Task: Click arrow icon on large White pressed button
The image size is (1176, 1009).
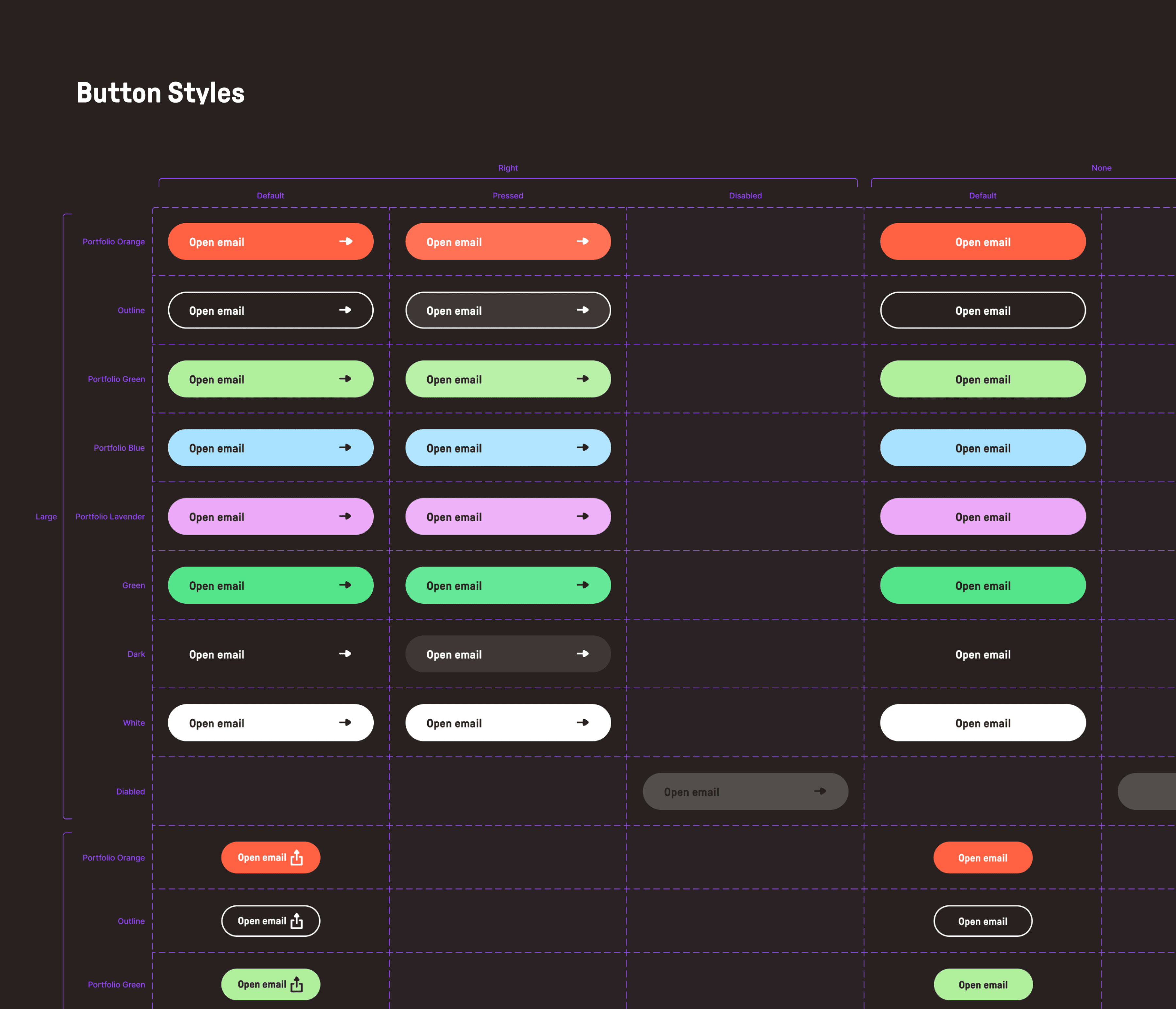Action: (582, 722)
